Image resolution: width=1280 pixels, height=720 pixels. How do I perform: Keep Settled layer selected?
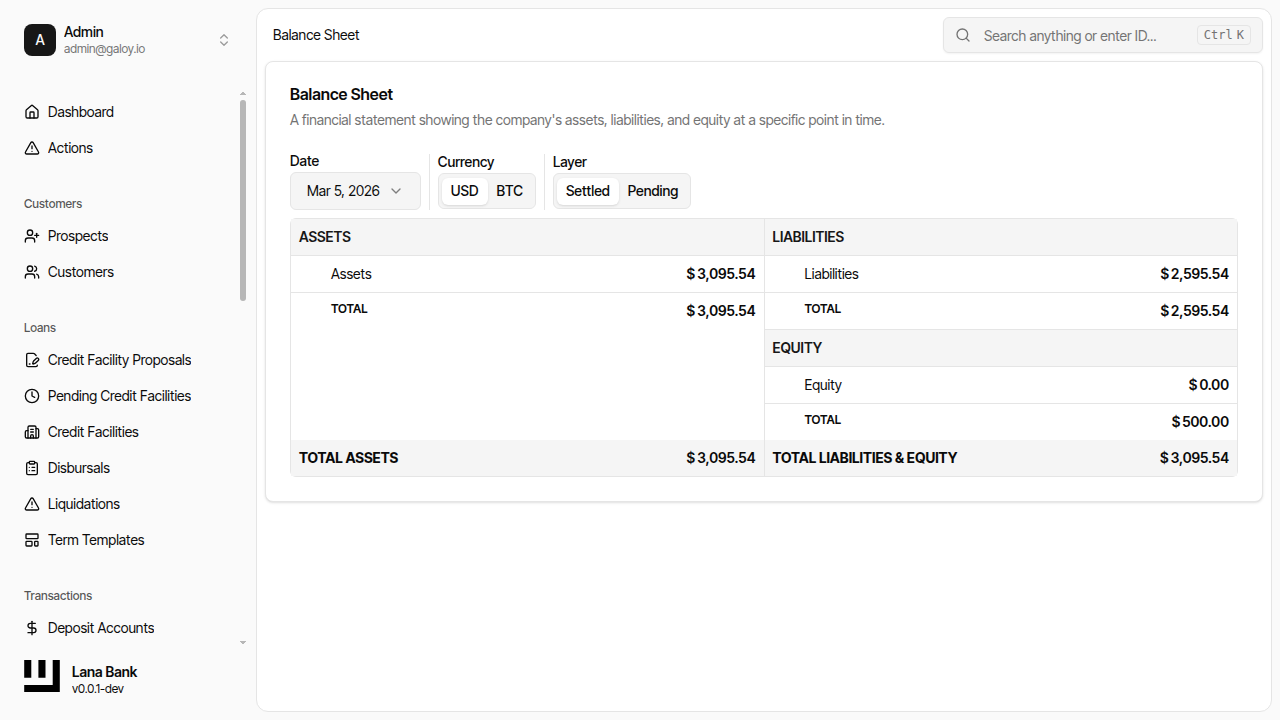(x=587, y=190)
